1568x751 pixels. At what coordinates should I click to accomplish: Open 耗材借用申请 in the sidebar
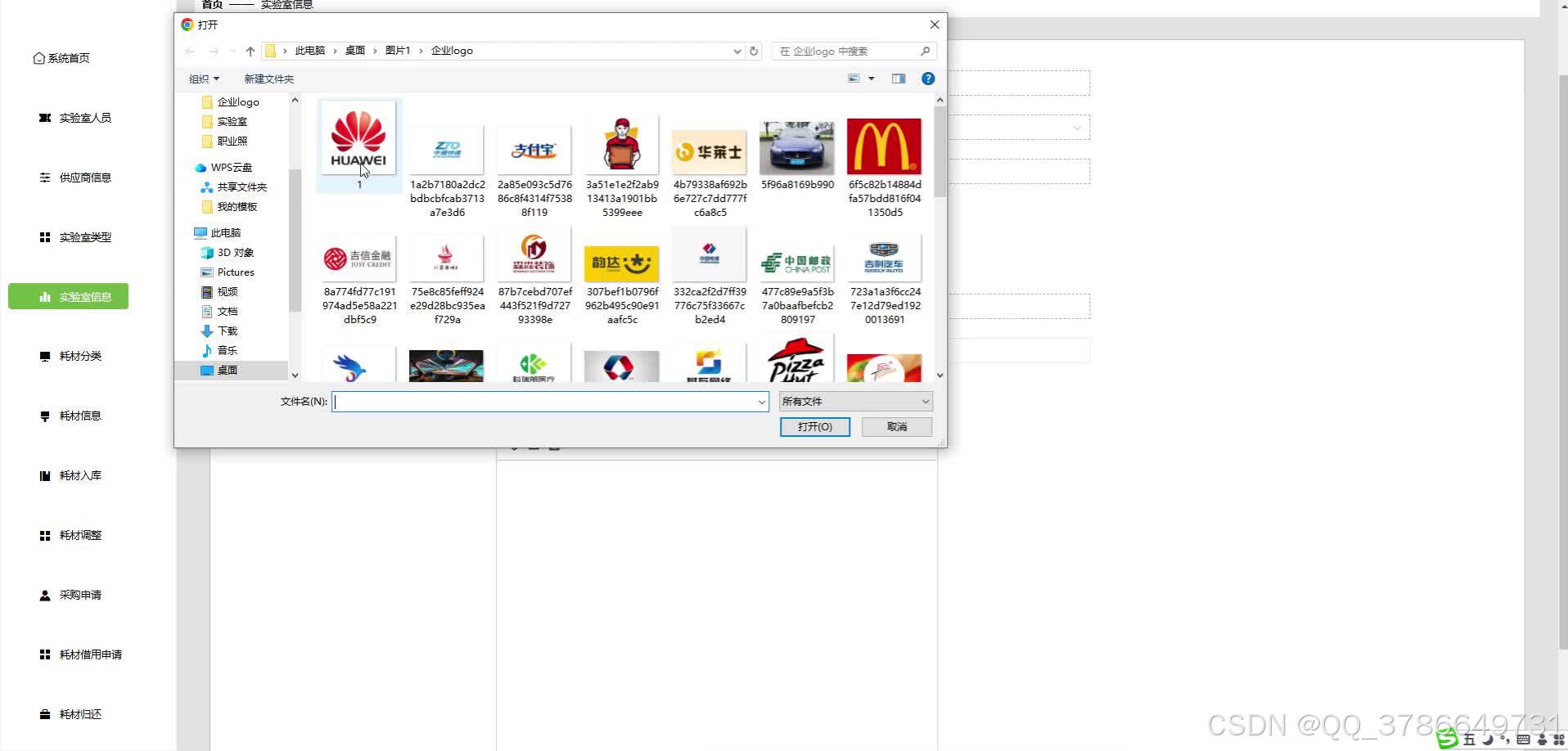click(81, 654)
